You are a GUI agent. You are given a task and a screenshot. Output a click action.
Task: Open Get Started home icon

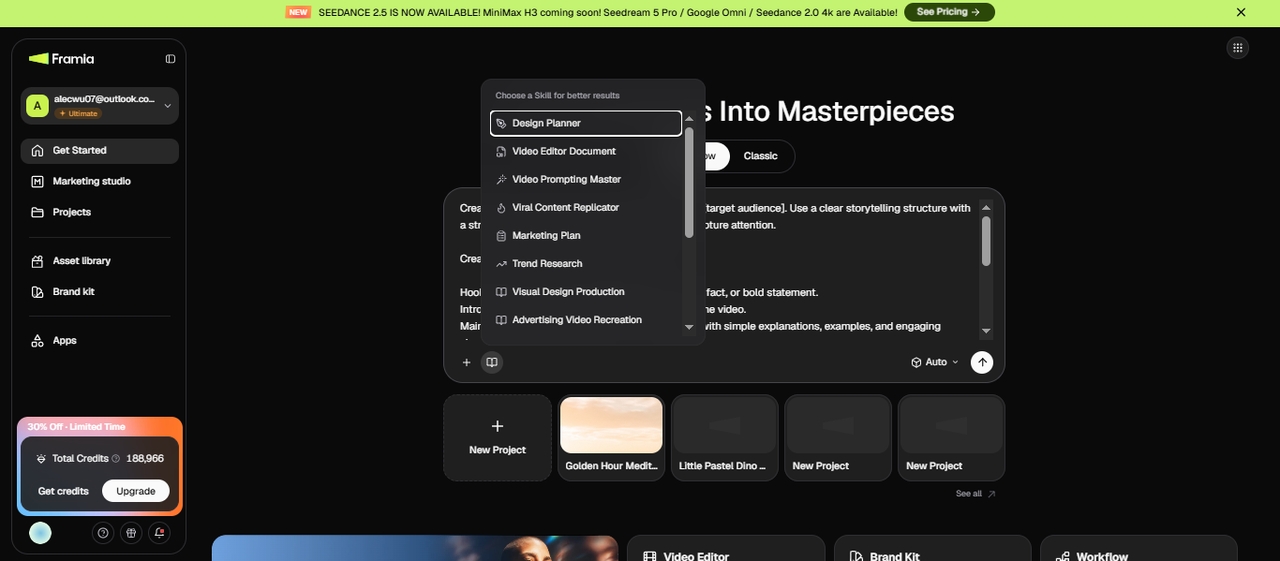(x=37, y=150)
